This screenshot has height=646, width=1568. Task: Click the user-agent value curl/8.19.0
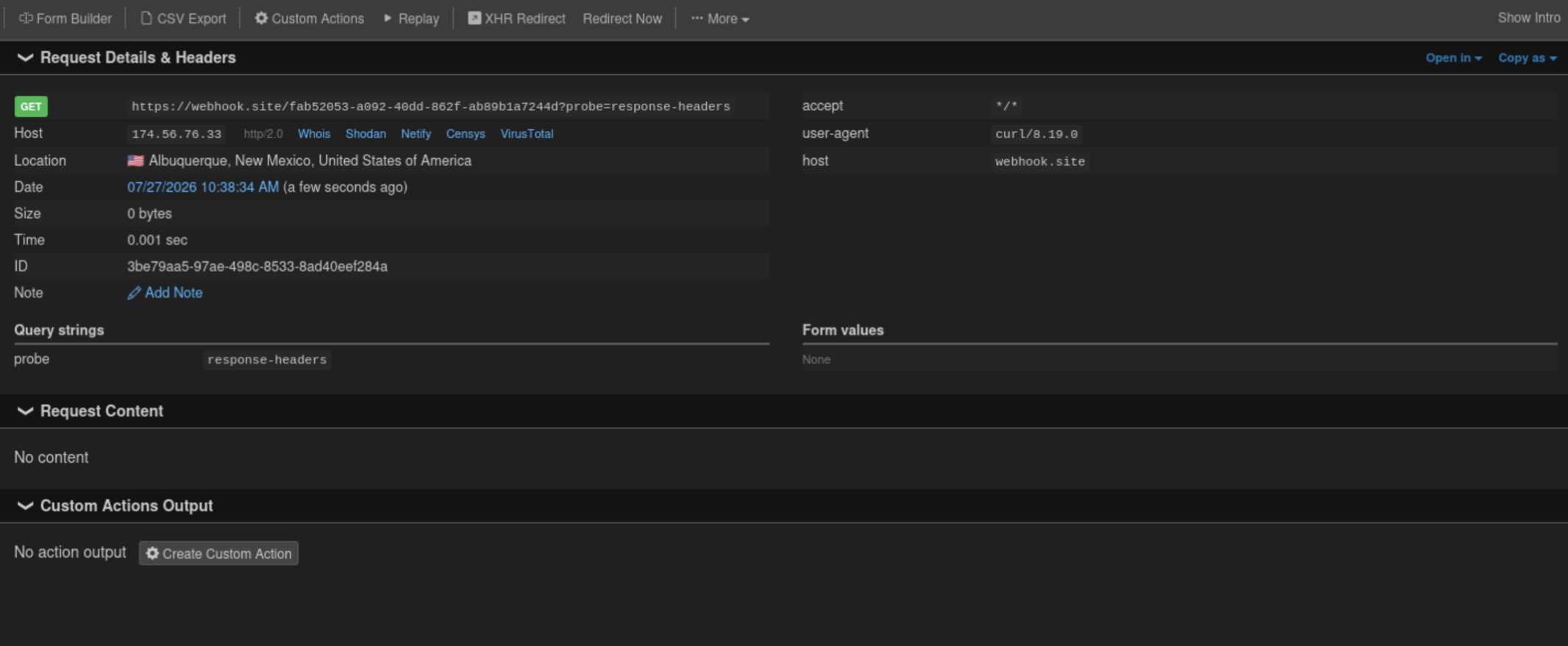tap(1036, 134)
